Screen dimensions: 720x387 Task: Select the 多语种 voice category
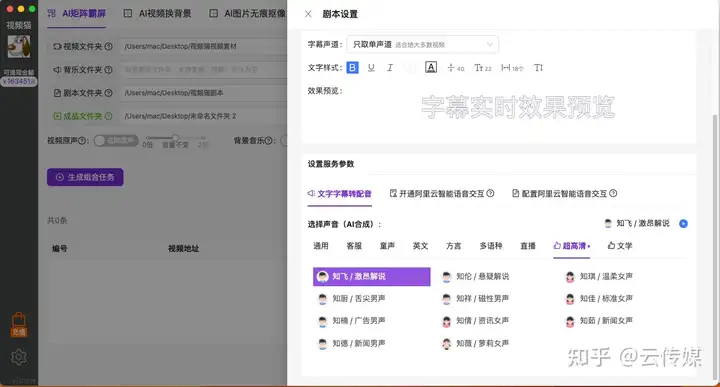coord(490,246)
